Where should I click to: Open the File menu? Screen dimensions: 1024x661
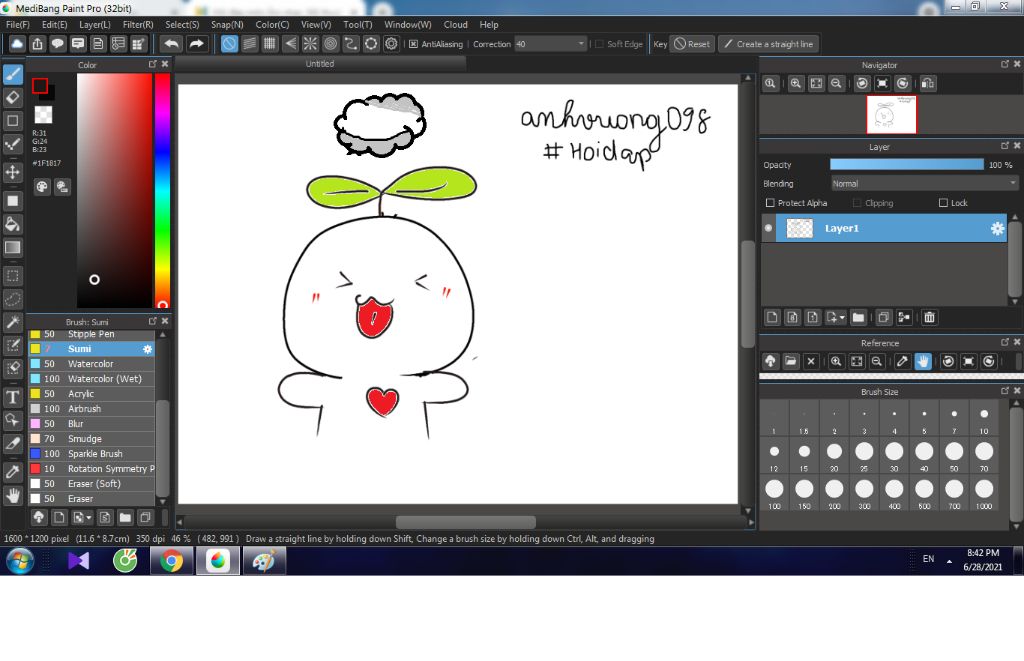coord(18,25)
